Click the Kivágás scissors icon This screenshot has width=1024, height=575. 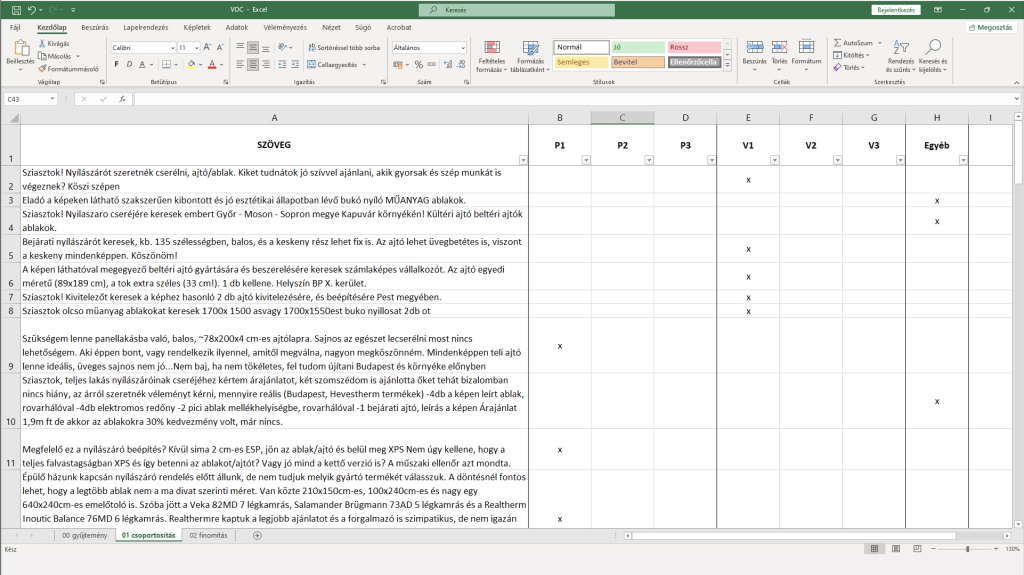coord(42,44)
